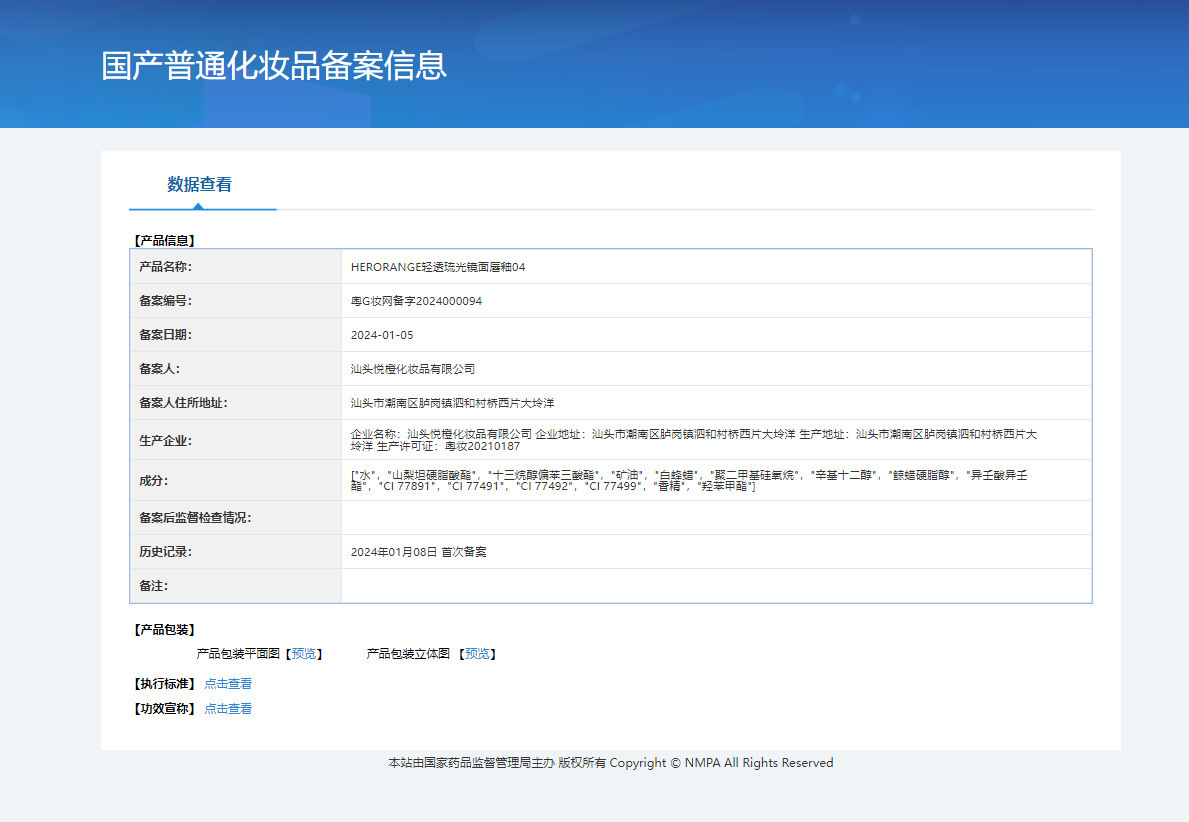Click the 备案人住所地址 address value
The width and height of the screenshot is (1189, 822).
pyautogui.click(x=452, y=403)
